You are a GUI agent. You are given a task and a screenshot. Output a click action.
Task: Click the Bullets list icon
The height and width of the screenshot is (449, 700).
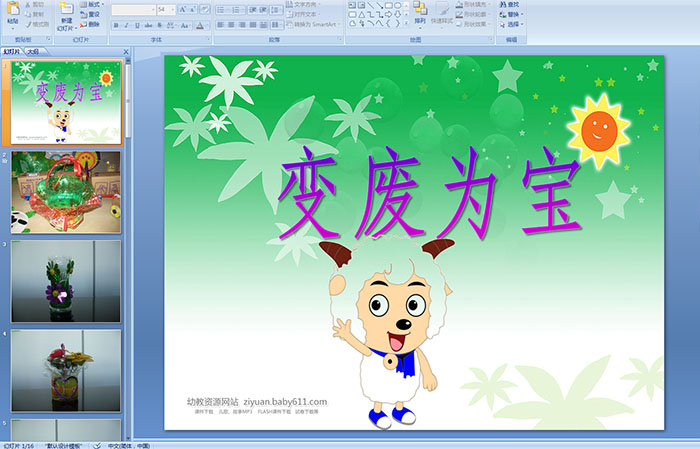(x=223, y=9)
